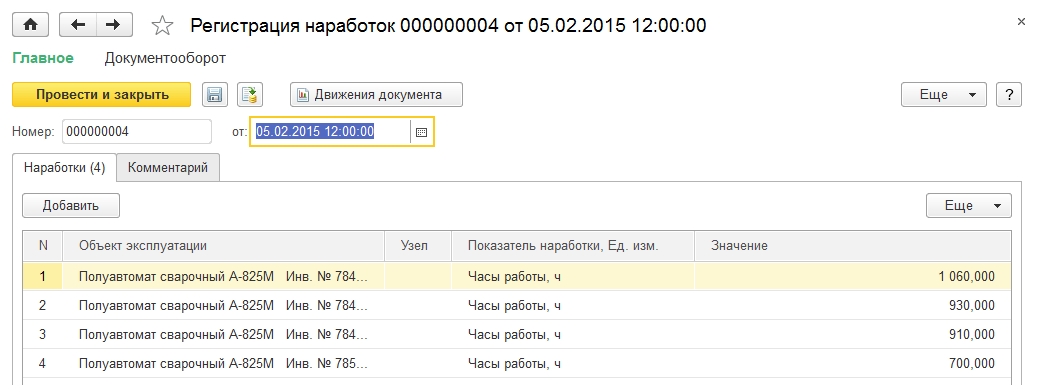
Task: Navigate forward with the right arrow
Action: (114, 25)
